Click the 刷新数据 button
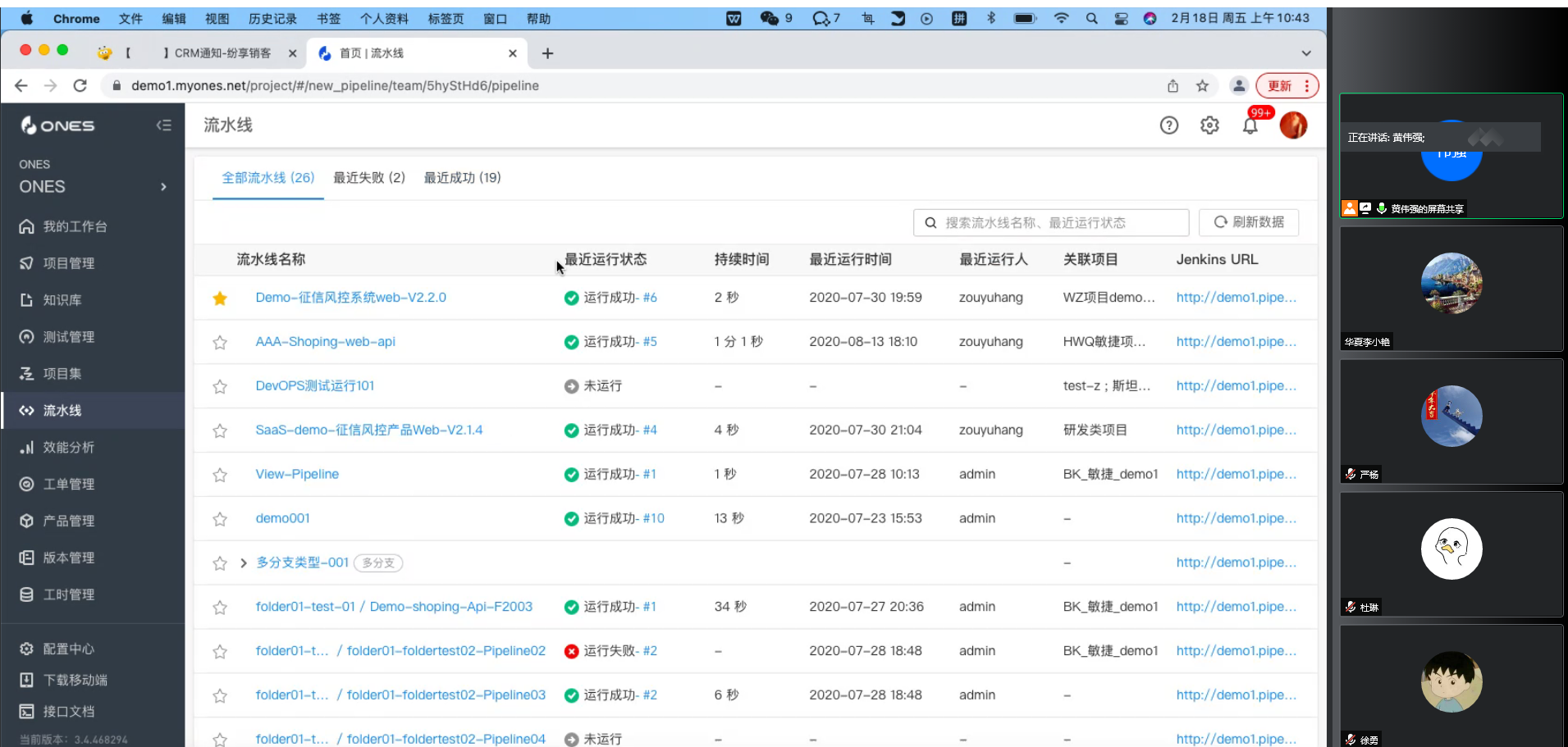 1248,222
